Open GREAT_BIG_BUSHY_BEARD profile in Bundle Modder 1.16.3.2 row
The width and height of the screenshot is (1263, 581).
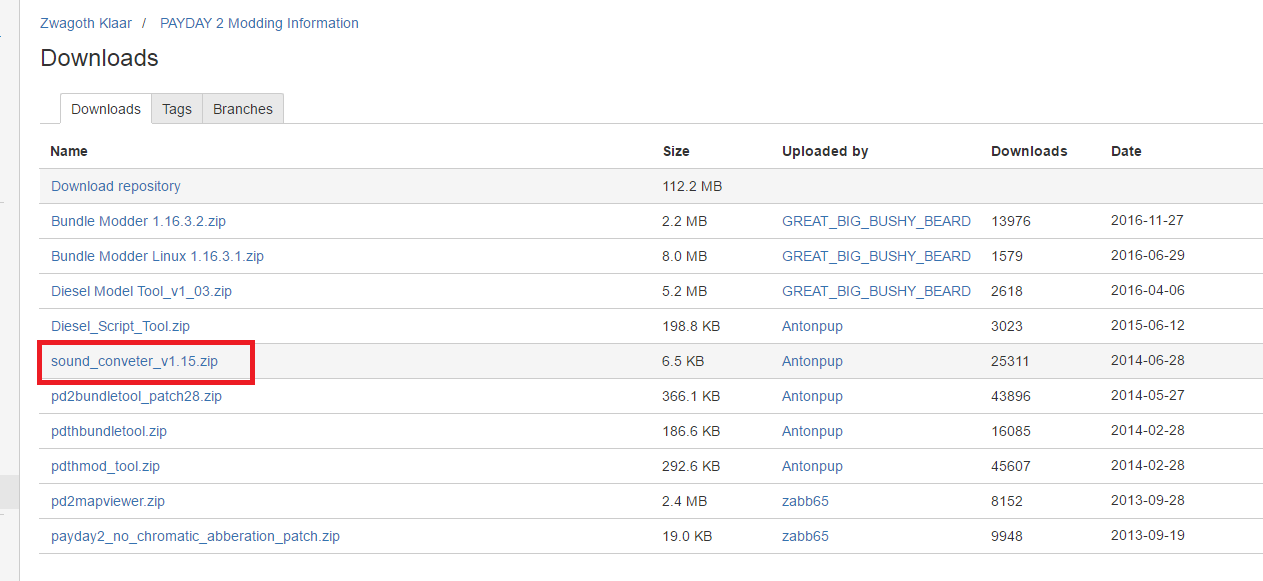(876, 221)
